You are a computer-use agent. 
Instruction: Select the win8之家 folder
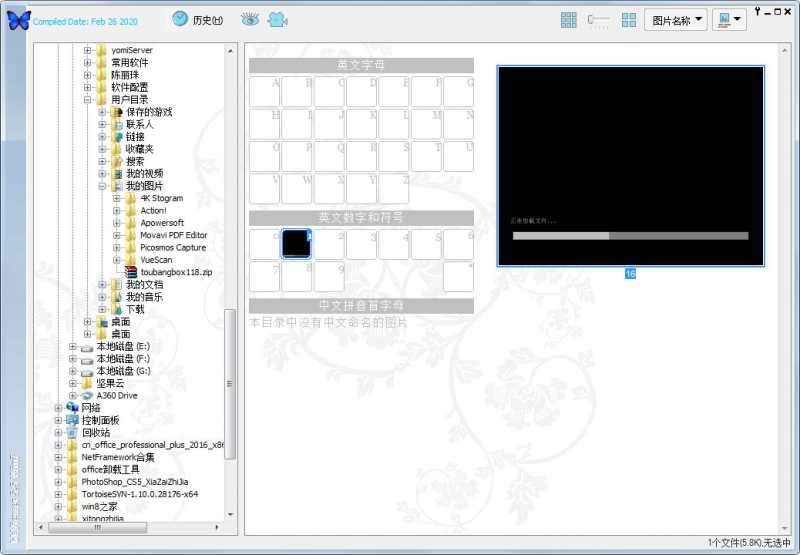[x=99, y=507]
